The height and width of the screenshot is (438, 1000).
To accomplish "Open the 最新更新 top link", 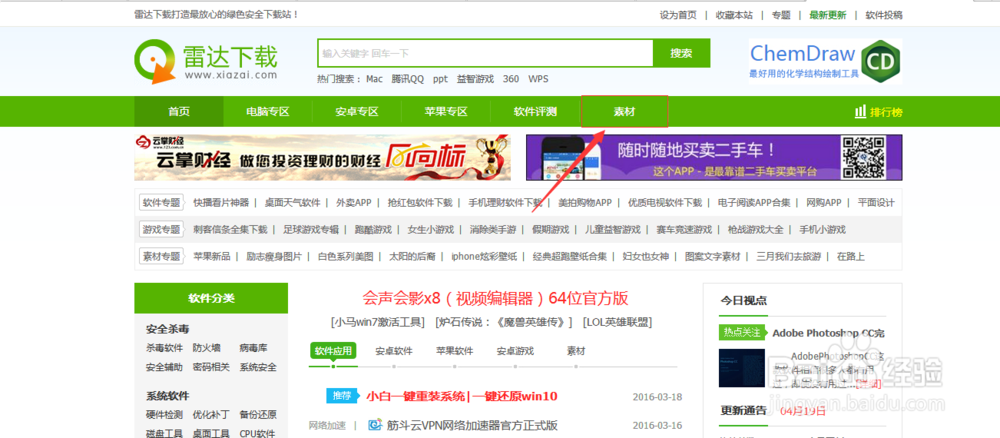I will pyautogui.click(x=828, y=15).
